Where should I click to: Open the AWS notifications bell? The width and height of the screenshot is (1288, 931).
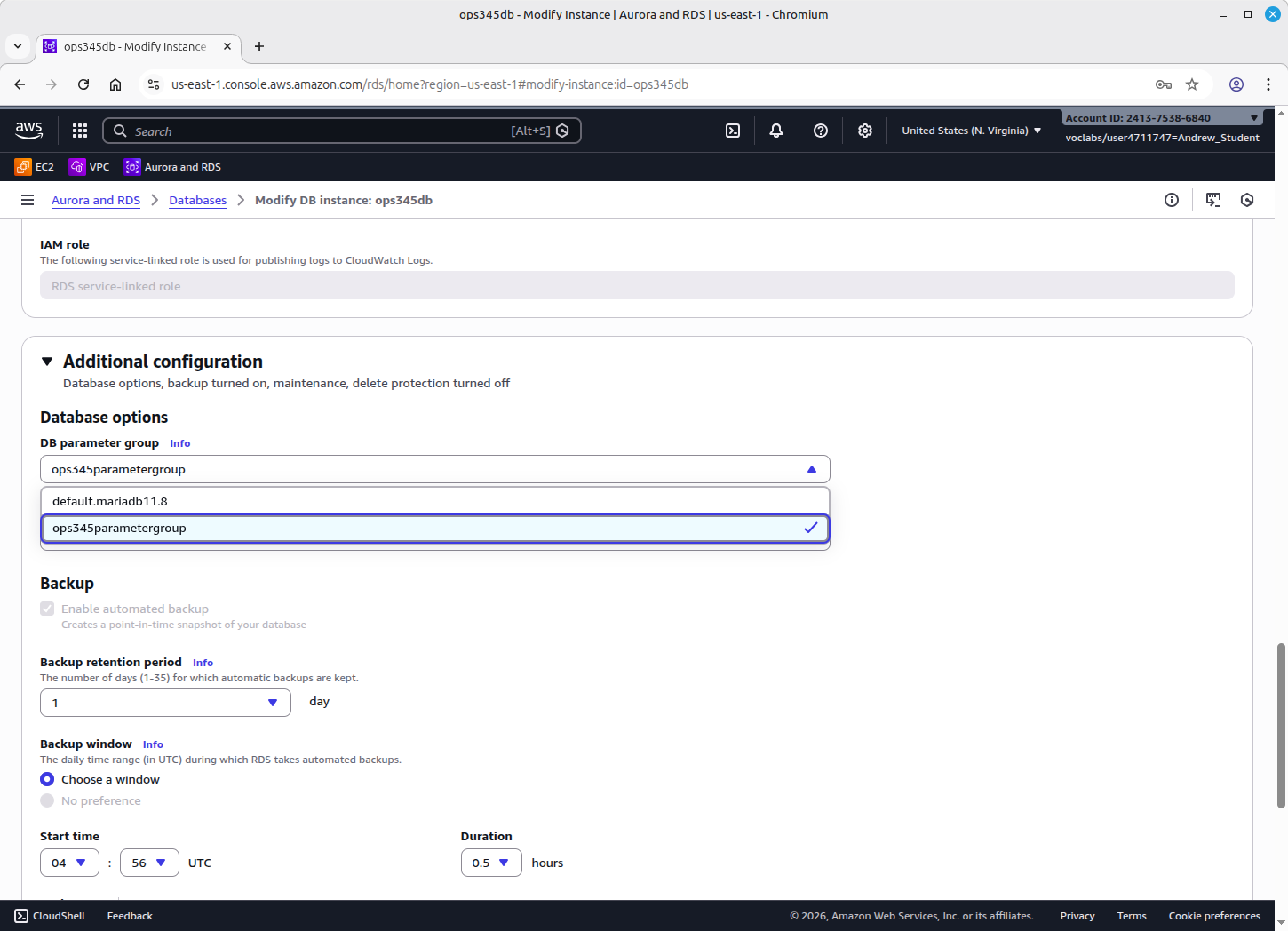pos(776,131)
